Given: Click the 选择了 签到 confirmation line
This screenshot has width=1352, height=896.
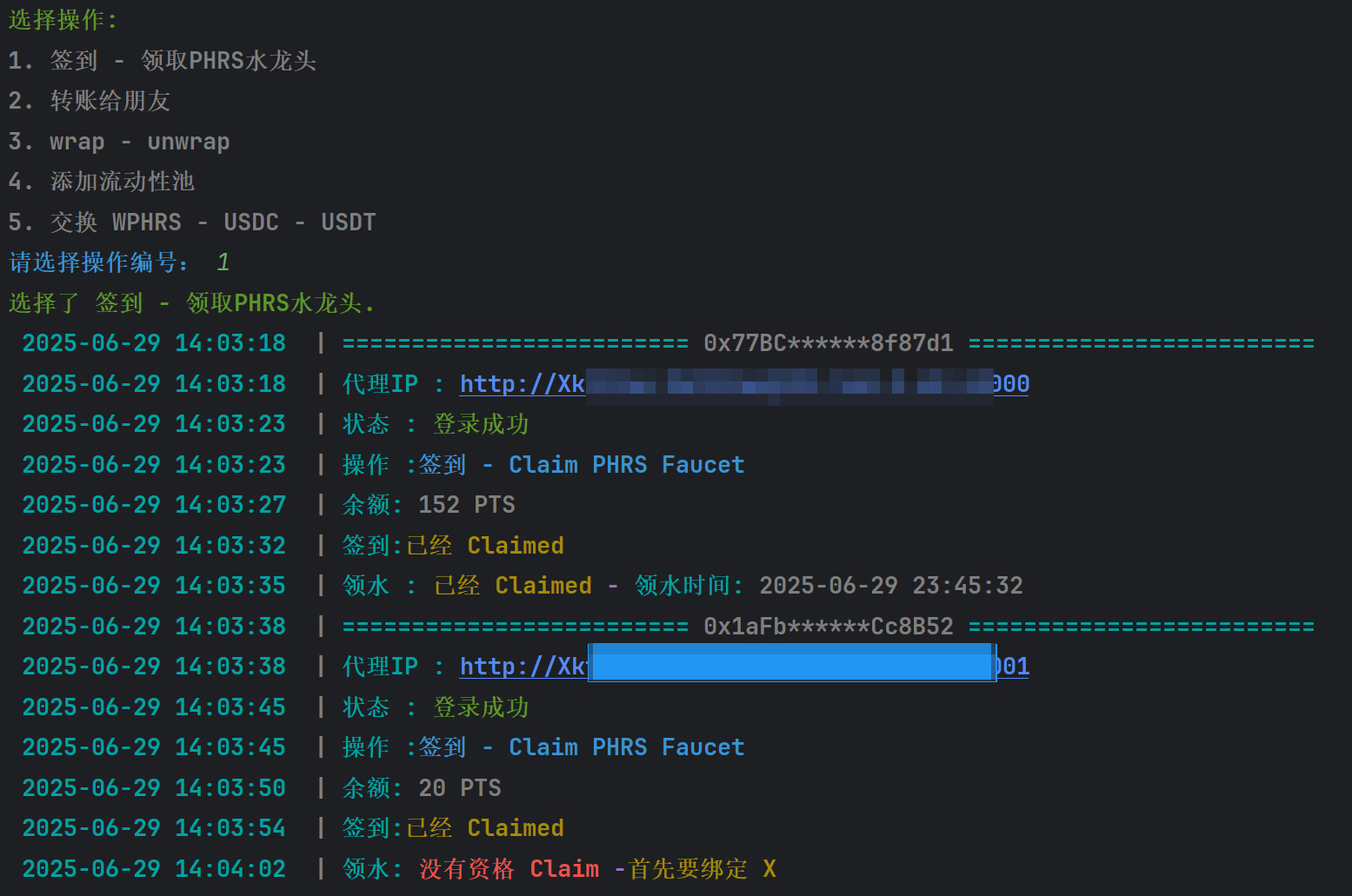Looking at the screenshot, I should point(191,303).
